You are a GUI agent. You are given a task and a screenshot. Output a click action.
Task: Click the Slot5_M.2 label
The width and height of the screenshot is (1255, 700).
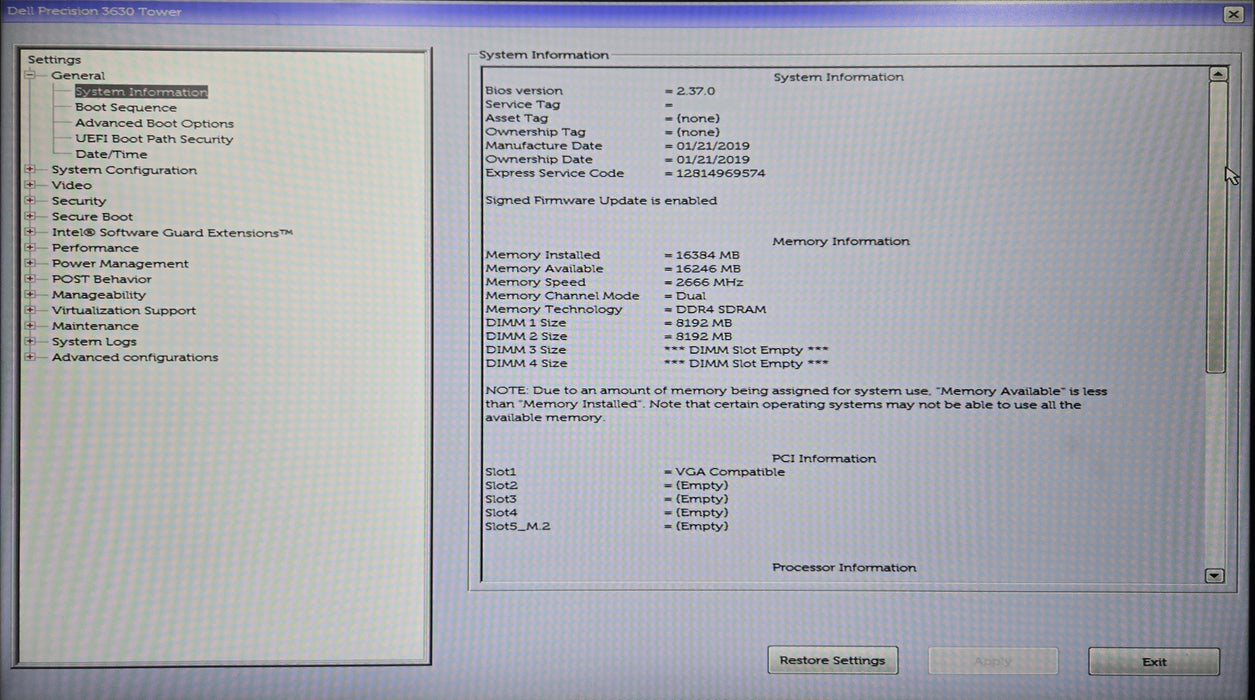(x=517, y=526)
